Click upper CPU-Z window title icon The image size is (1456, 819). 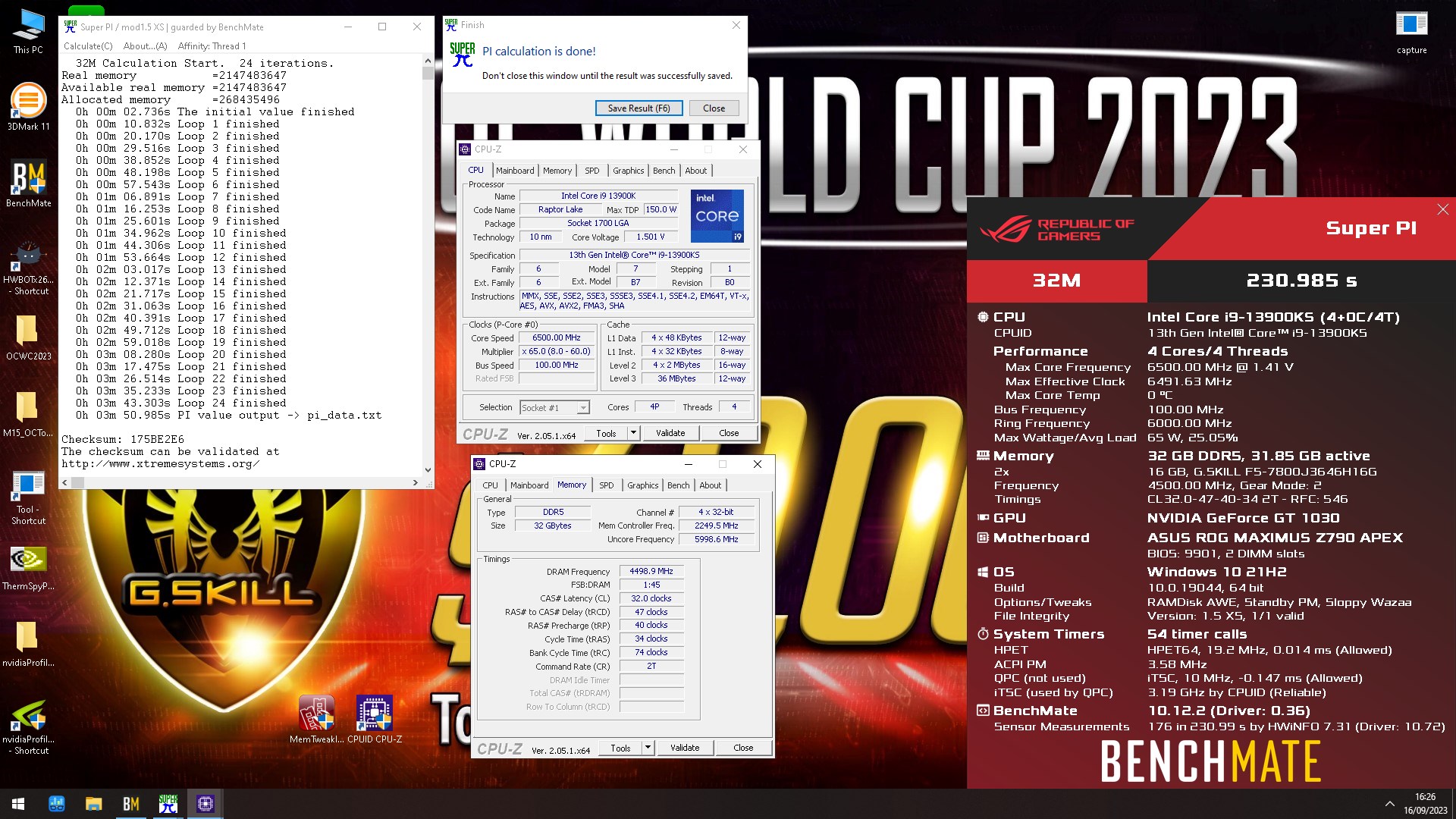465,149
